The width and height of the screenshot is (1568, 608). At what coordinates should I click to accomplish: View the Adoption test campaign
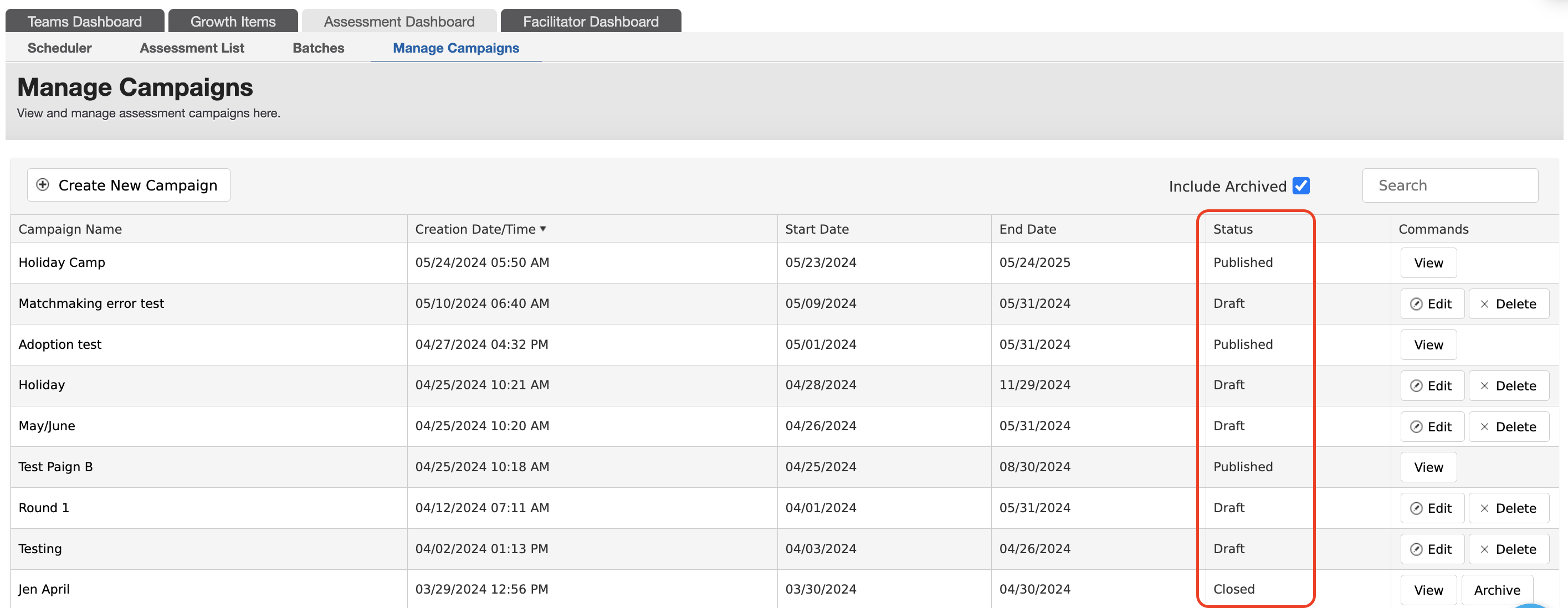(x=1428, y=345)
